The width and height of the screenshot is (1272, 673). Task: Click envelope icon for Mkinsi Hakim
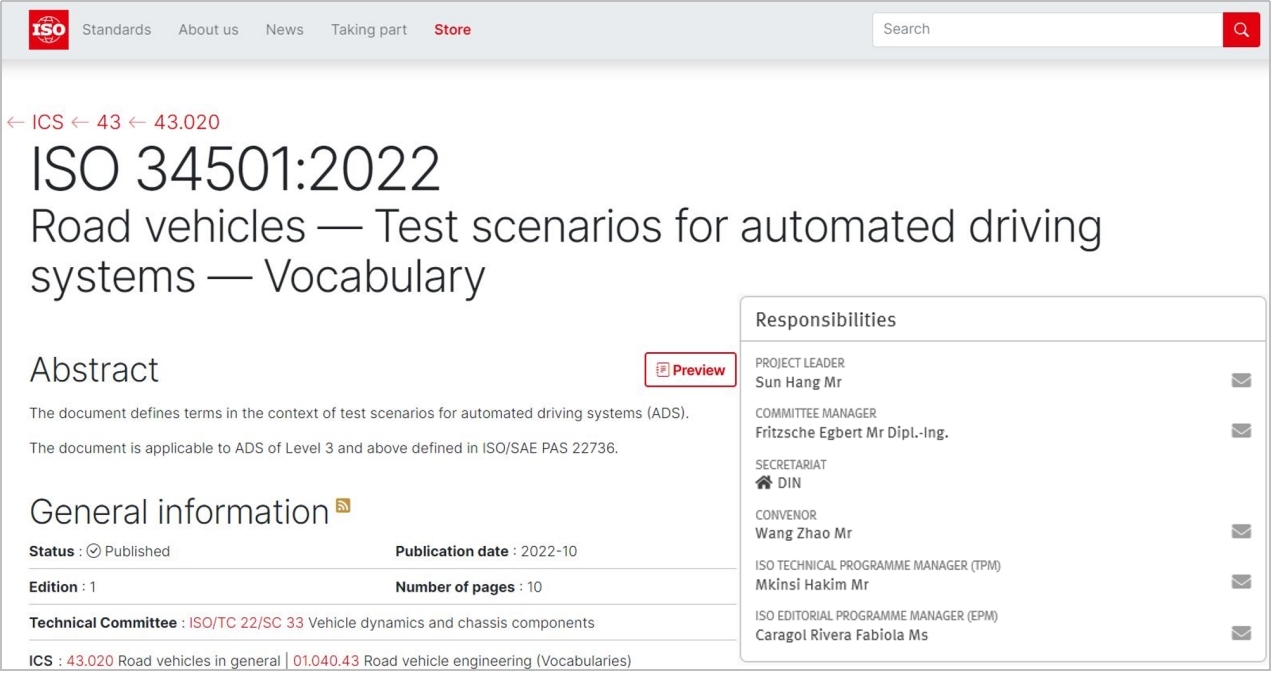click(1240, 582)
